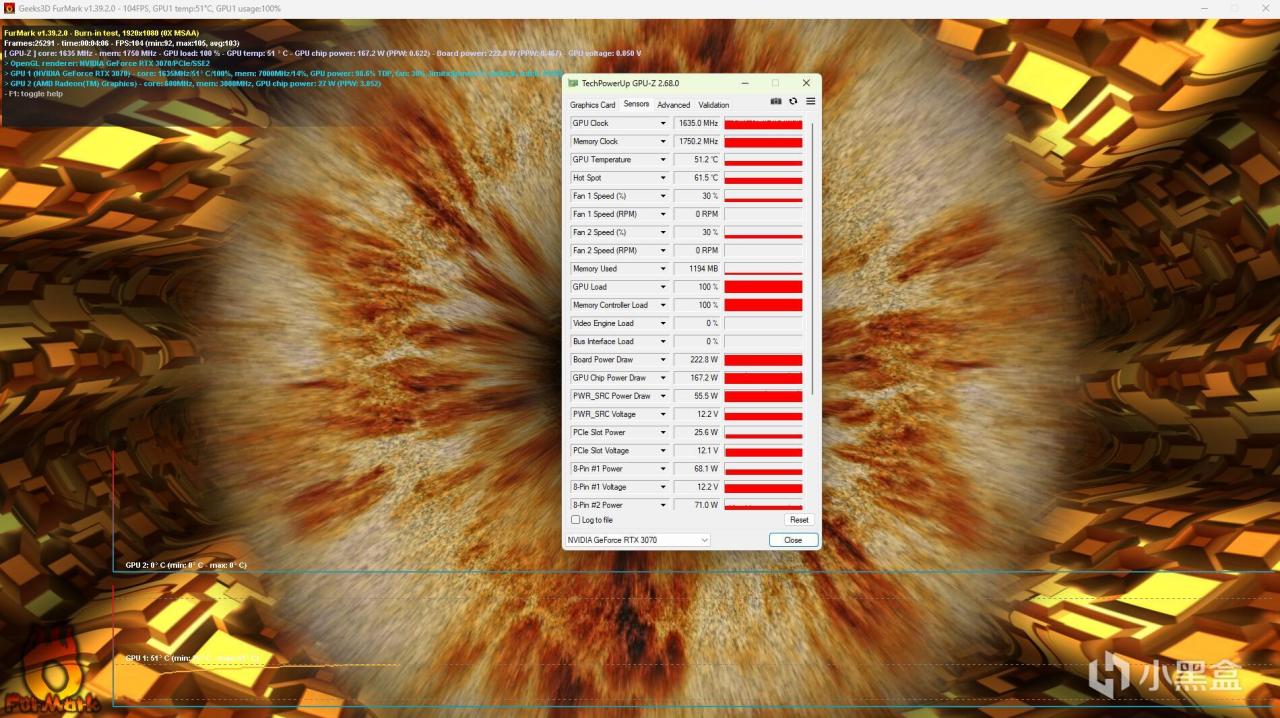Click the GPU Clock value 1635.0 MHz
The width and height of the screenshot is (1280, 718).
coord(697,124)
